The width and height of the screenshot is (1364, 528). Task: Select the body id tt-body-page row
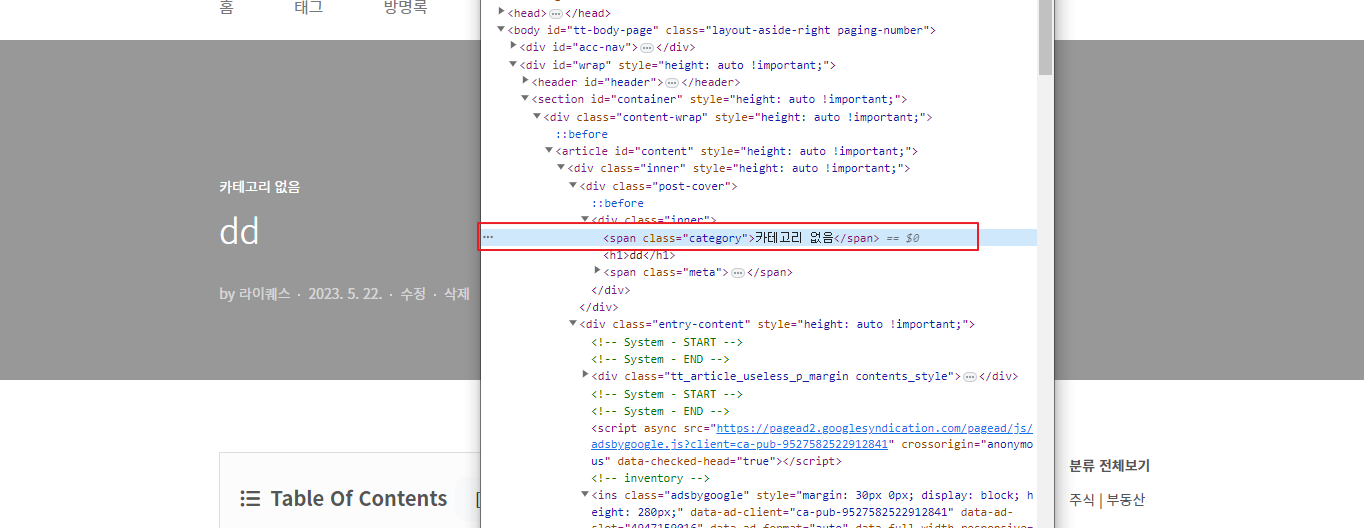pos(759,30)
